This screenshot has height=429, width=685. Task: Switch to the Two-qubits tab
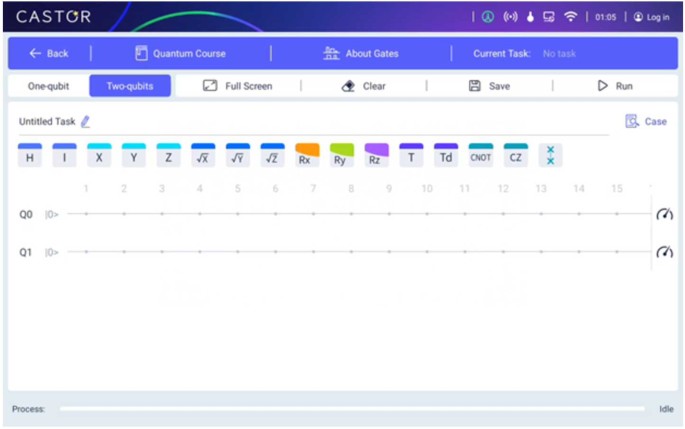[130, 86]
